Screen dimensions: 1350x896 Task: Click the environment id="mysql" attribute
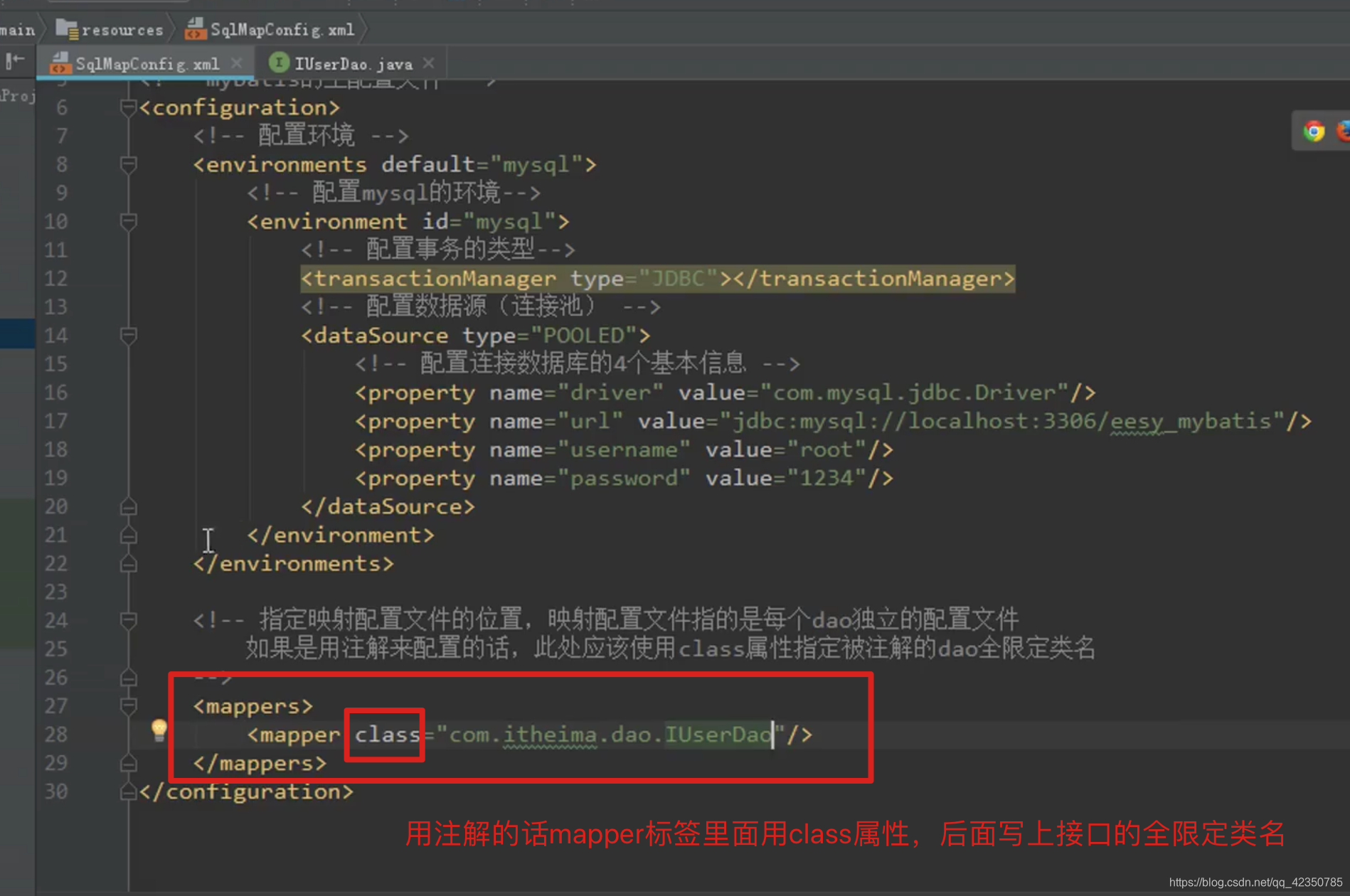[489, 222]
